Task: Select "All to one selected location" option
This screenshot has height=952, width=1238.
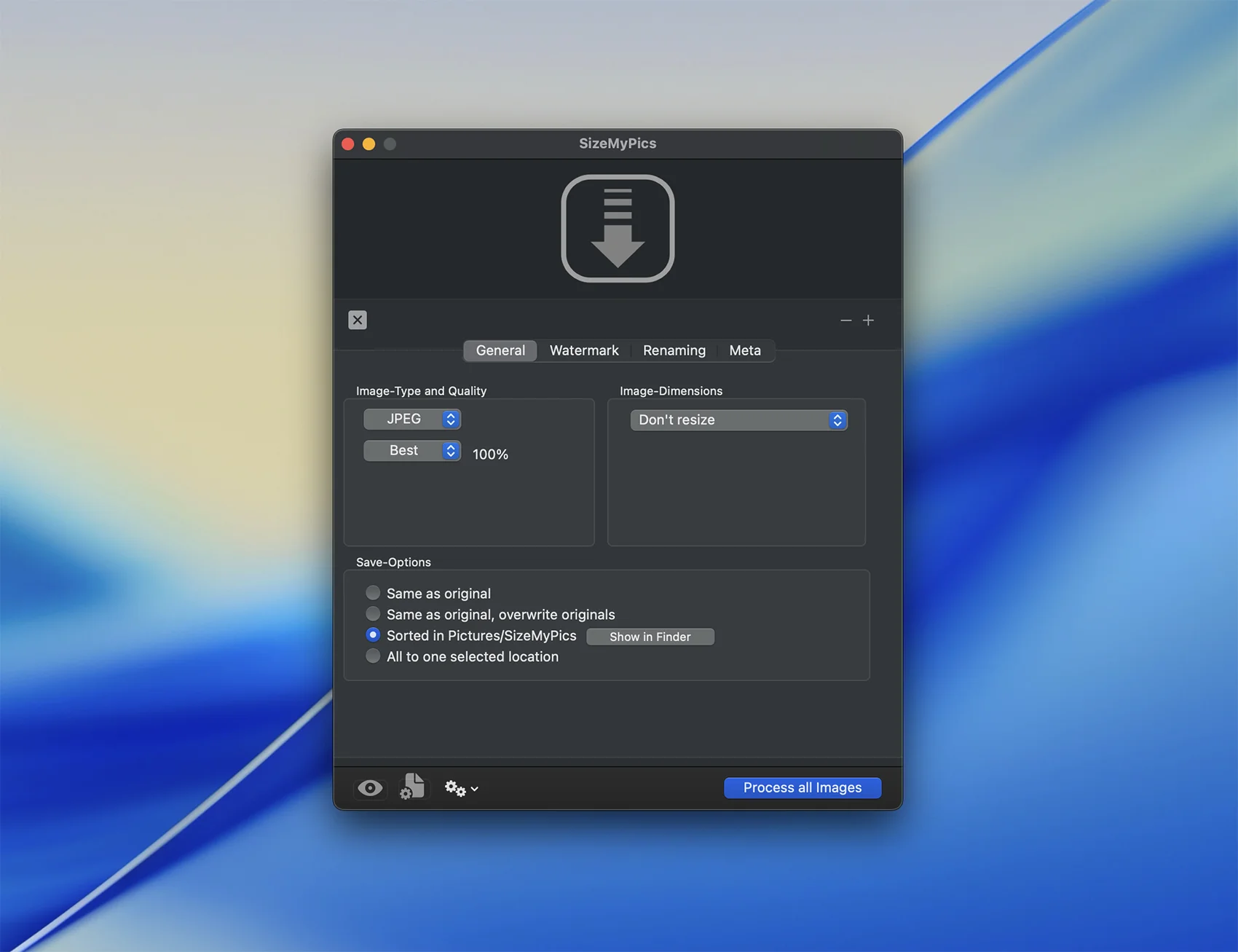Action: click(373, 656)
